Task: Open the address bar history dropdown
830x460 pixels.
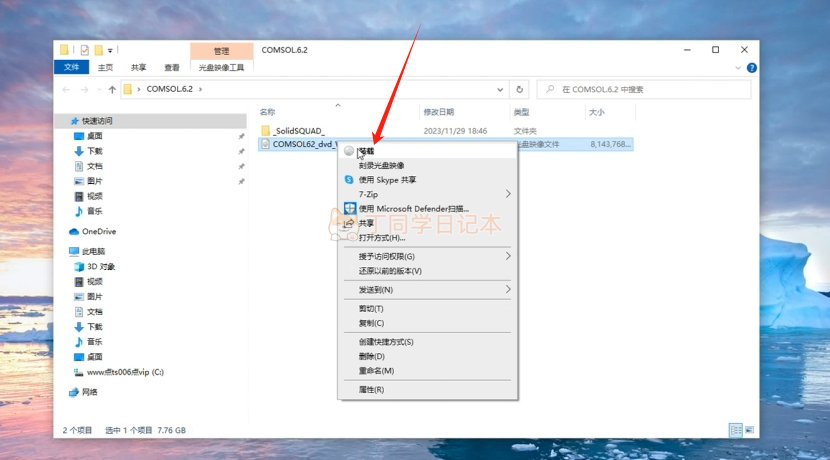Action: pos(500,89)
